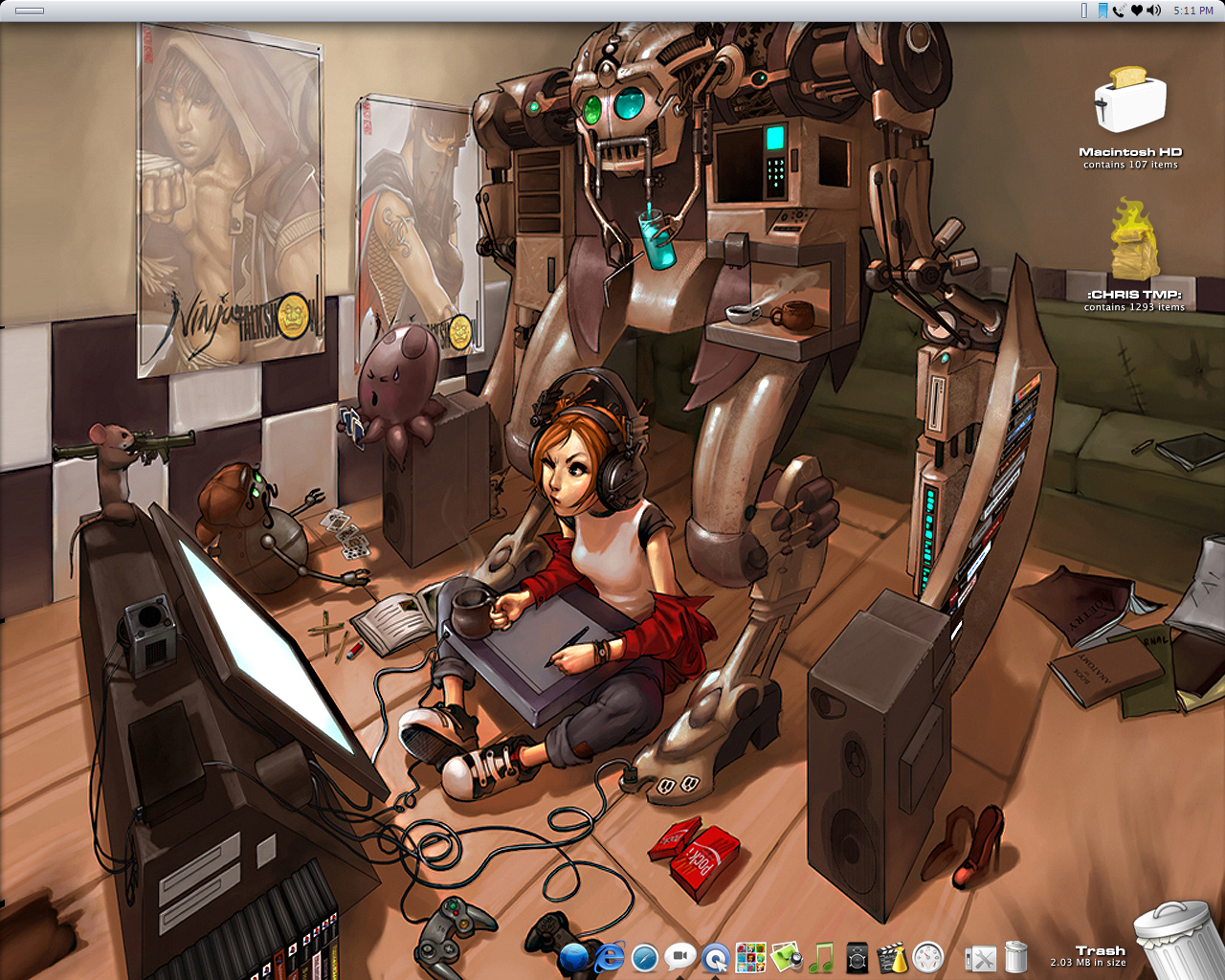Viewport: 1225px width, 980px height.
Task: Click the black speaker icon in Dock
Action: click(x=857, y=957)
